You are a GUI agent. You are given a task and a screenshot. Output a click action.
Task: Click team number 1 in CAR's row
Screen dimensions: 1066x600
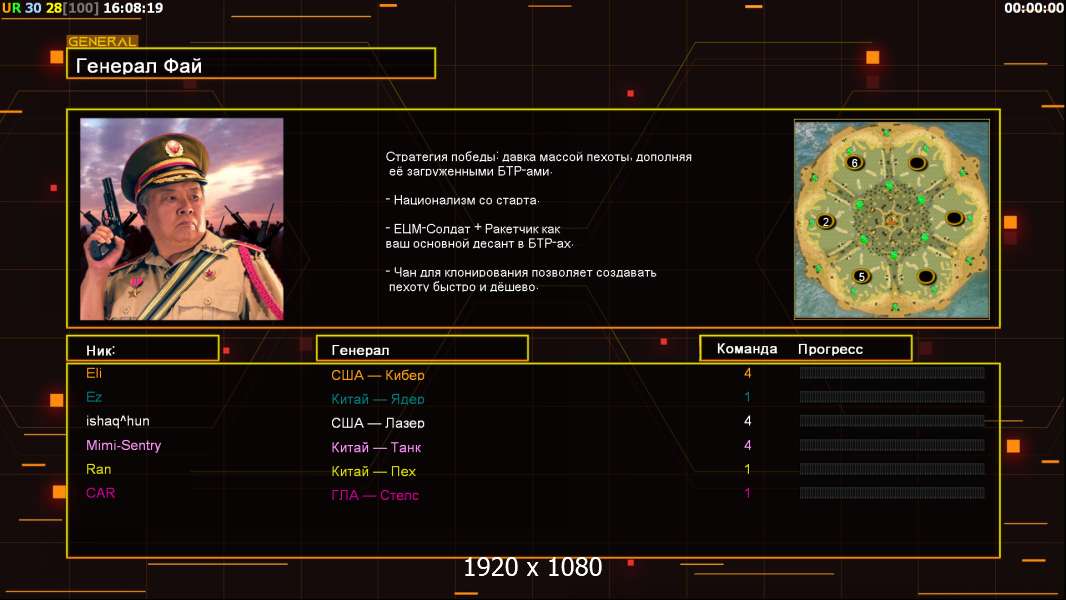747,493
